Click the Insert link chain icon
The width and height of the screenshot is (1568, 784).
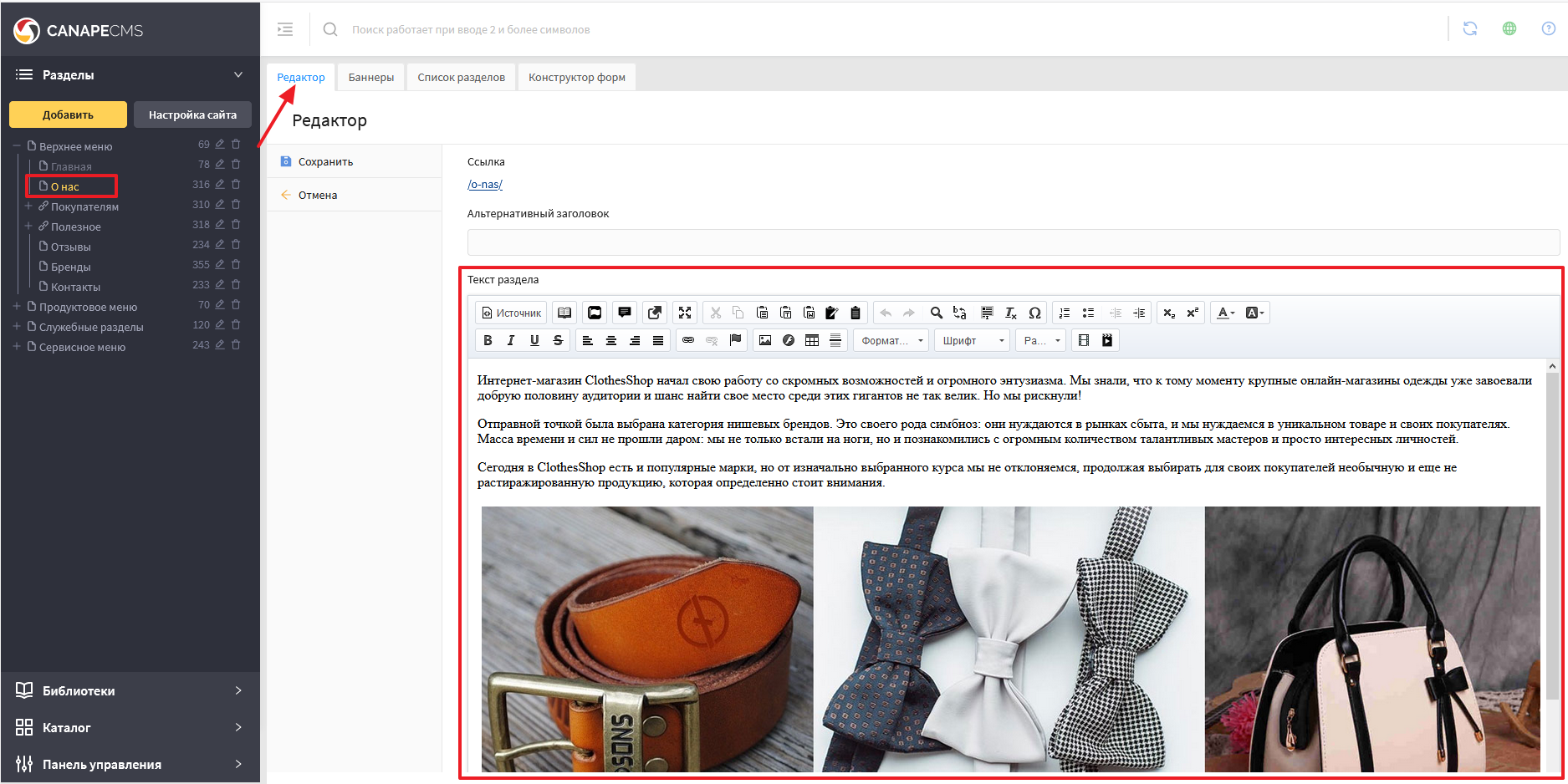(x=687, y=340)
